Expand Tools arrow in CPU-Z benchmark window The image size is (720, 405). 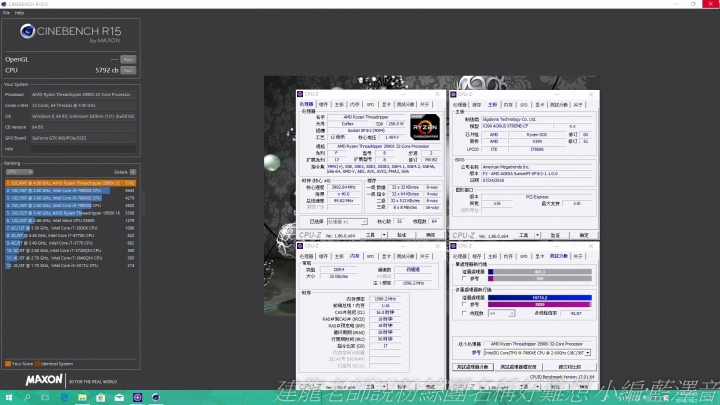[x=537, y=387]
